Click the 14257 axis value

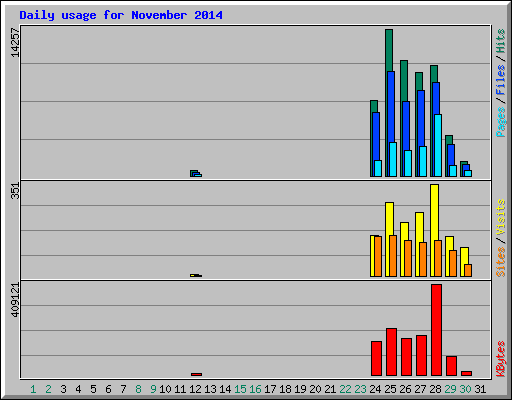(x=15, y=43)
